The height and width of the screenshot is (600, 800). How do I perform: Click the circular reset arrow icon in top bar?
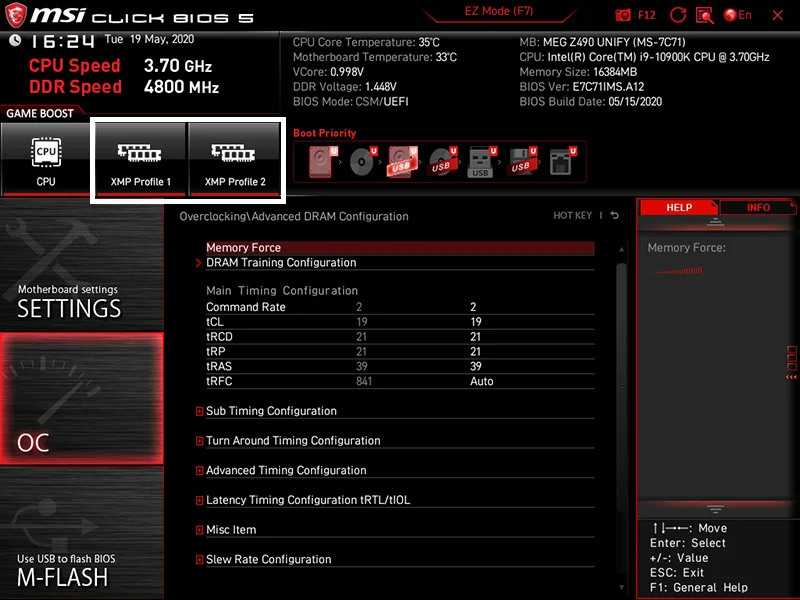coord(678,15)
